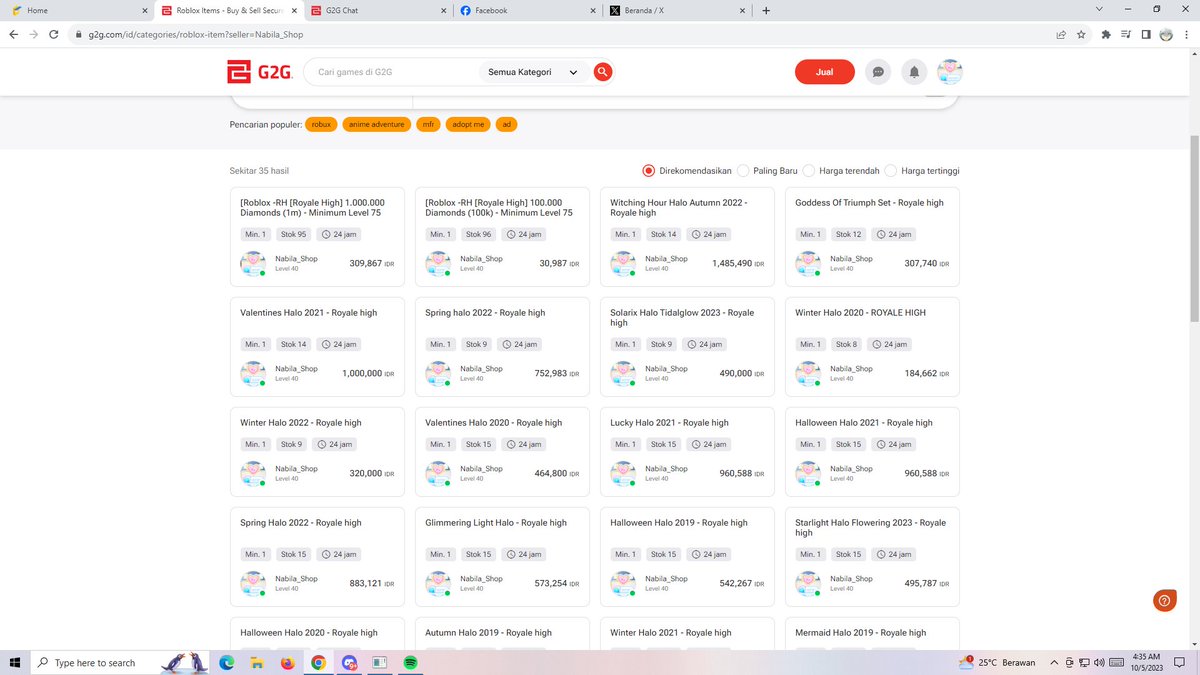
Task: Select the Harga terendah sort option
Action: (x=841, y=171)
